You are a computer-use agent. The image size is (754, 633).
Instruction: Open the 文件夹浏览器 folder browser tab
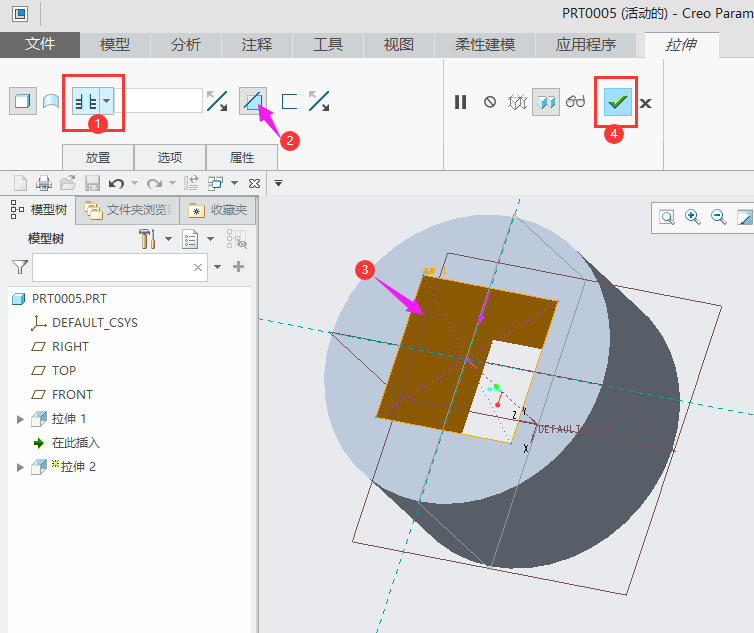pyautogui.click(x=130, y=210)
